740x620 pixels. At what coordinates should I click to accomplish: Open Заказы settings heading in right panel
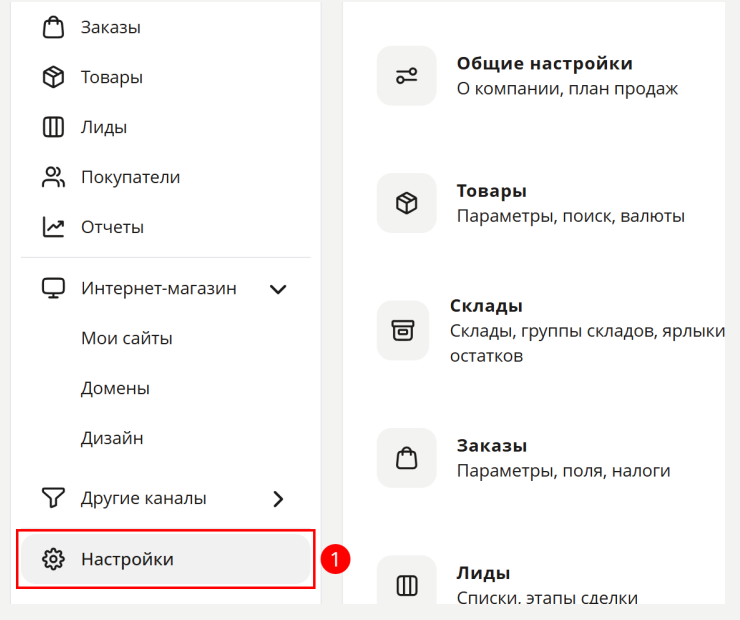coord(492,446)
